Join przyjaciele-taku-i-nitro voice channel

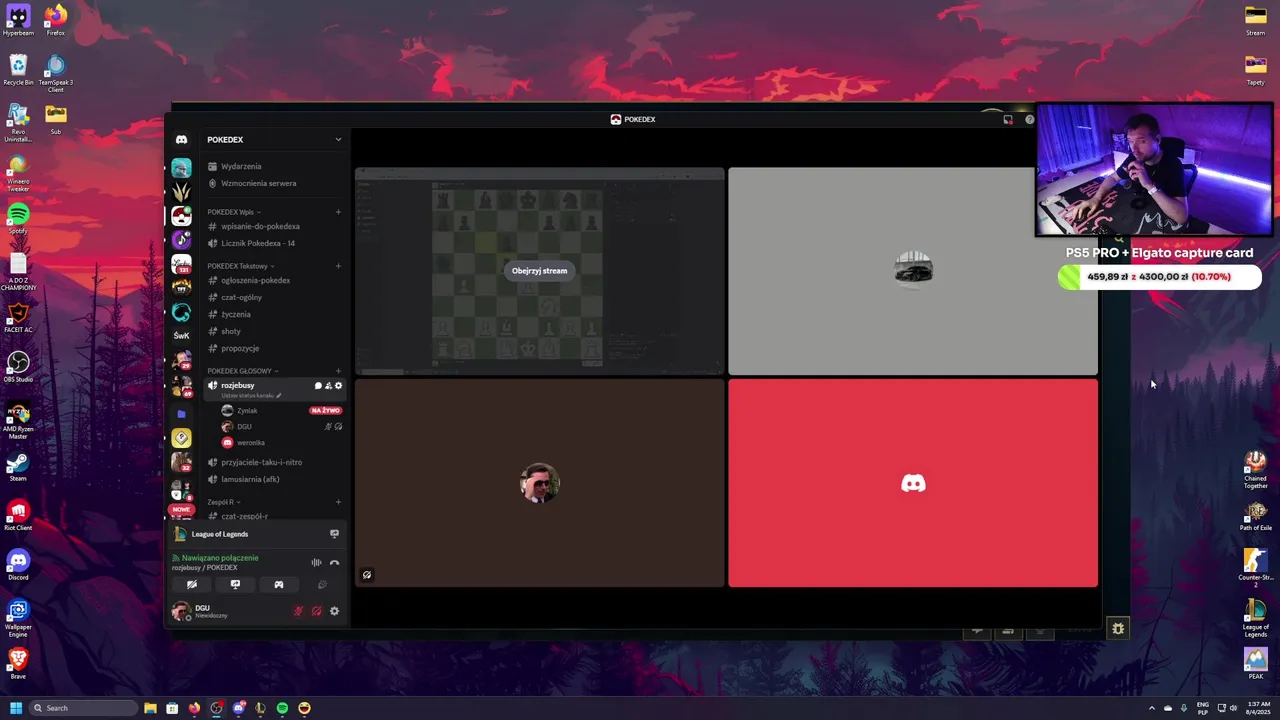[274, 462]
